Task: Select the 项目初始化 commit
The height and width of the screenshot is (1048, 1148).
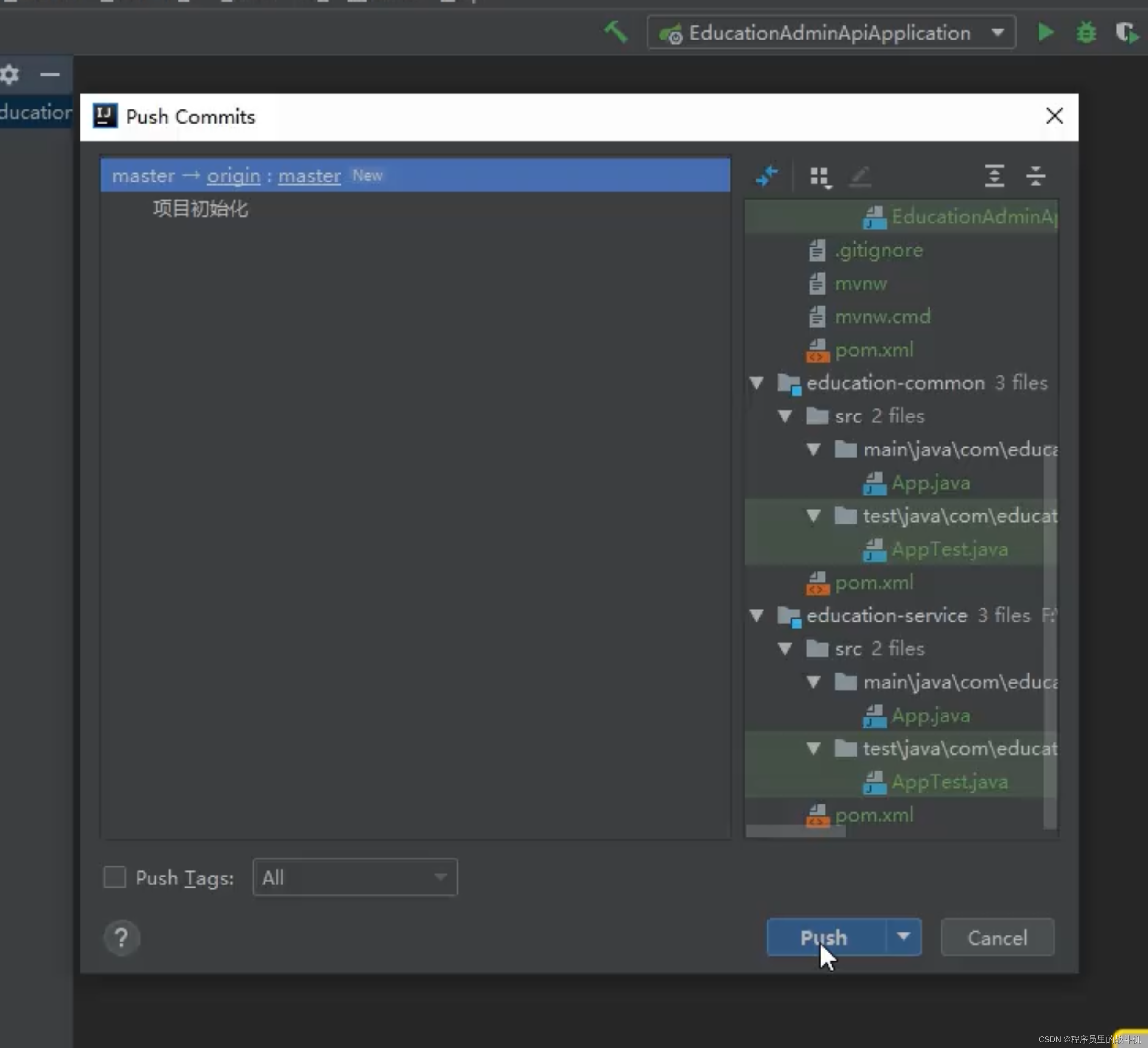Action: click(x=200, y=208)
